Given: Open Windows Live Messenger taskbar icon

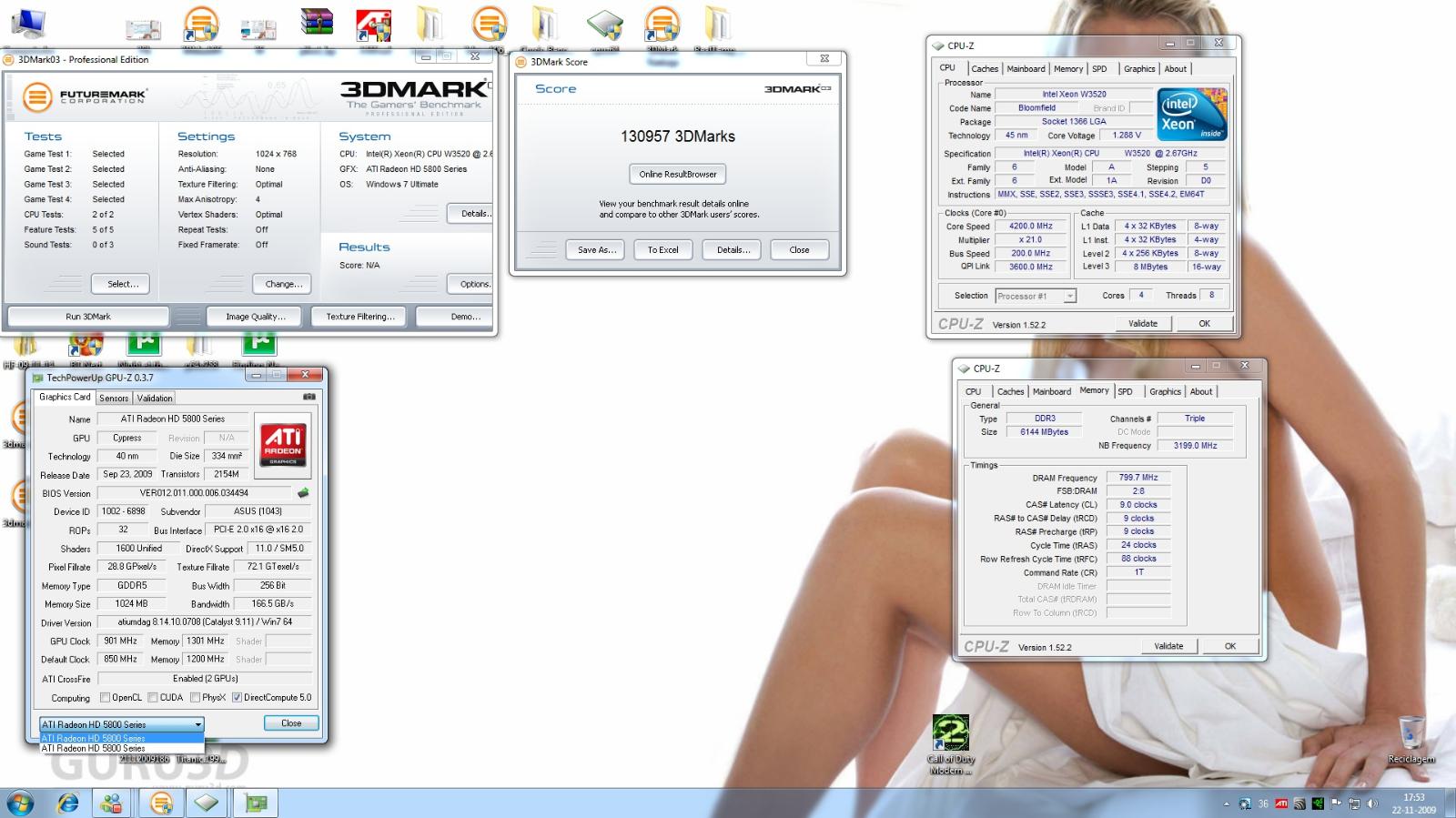Looking at the screenshot, I should coord(113,803).
